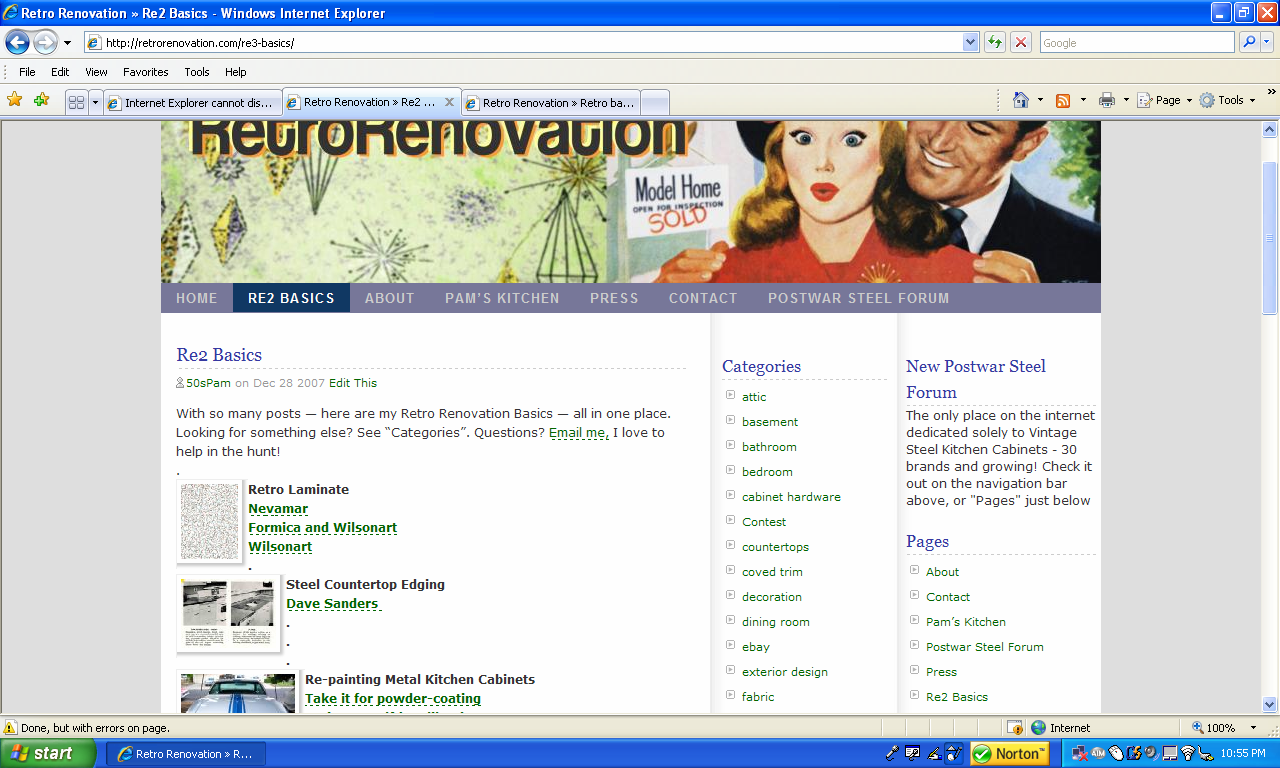The height and width of the screenshot is (768, 1280).
Task: Open the Nevamar laminate link
Action: coord(278,509)
